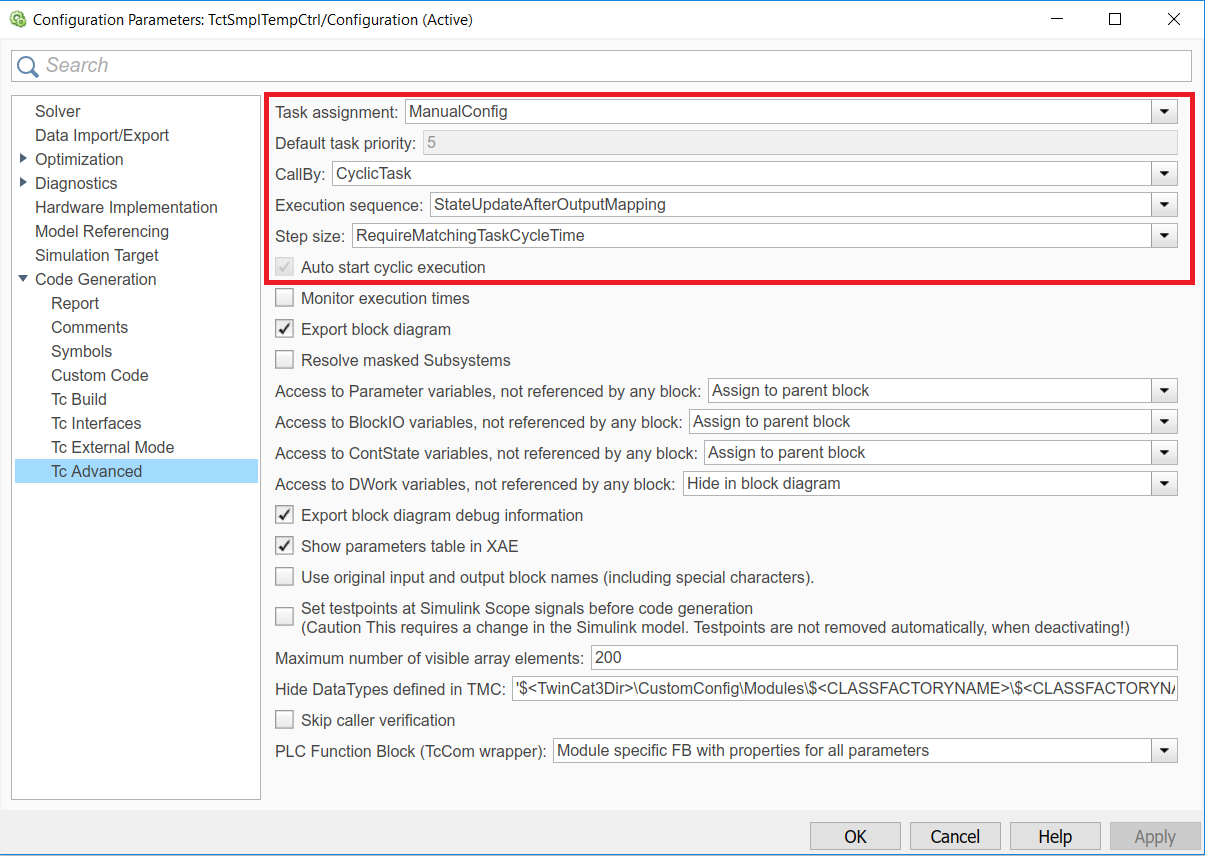Screen dimensions: 1205x856
Task: Click the Apply button
Action: pyautogui.click(x=1155, y=836)
